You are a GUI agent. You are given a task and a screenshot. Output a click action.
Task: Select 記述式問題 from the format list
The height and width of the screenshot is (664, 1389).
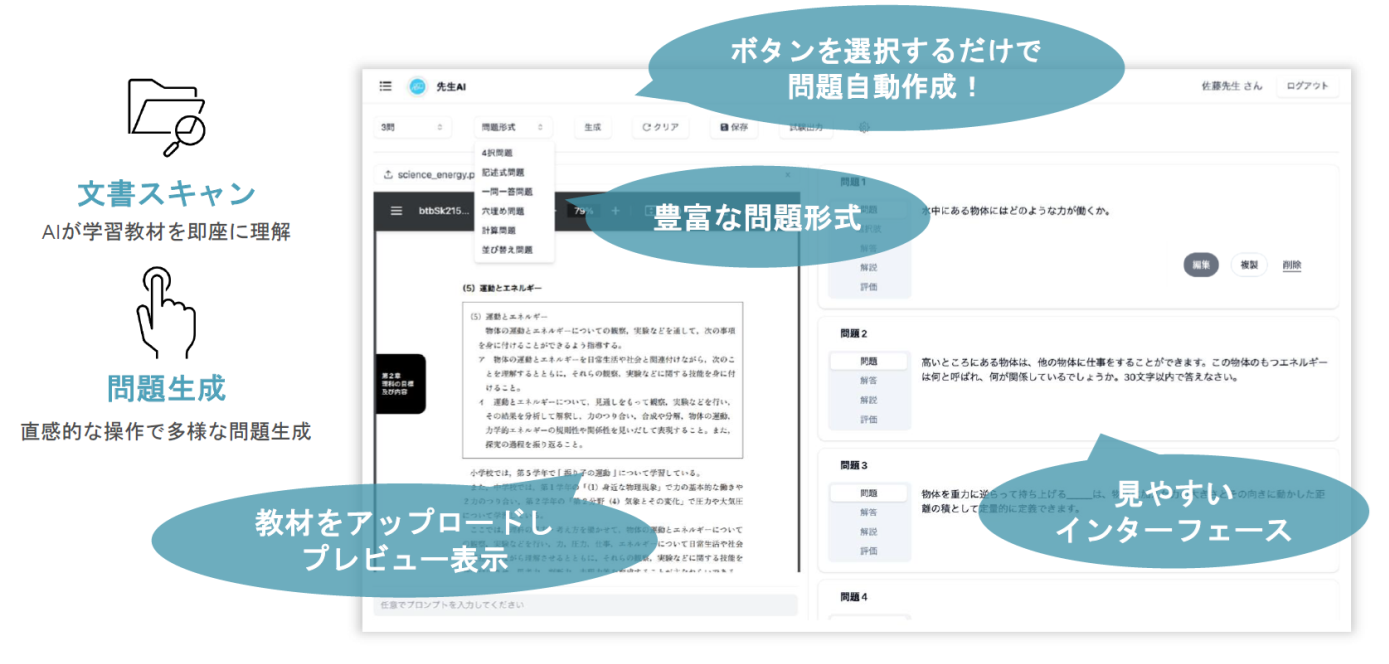[513, 172]
